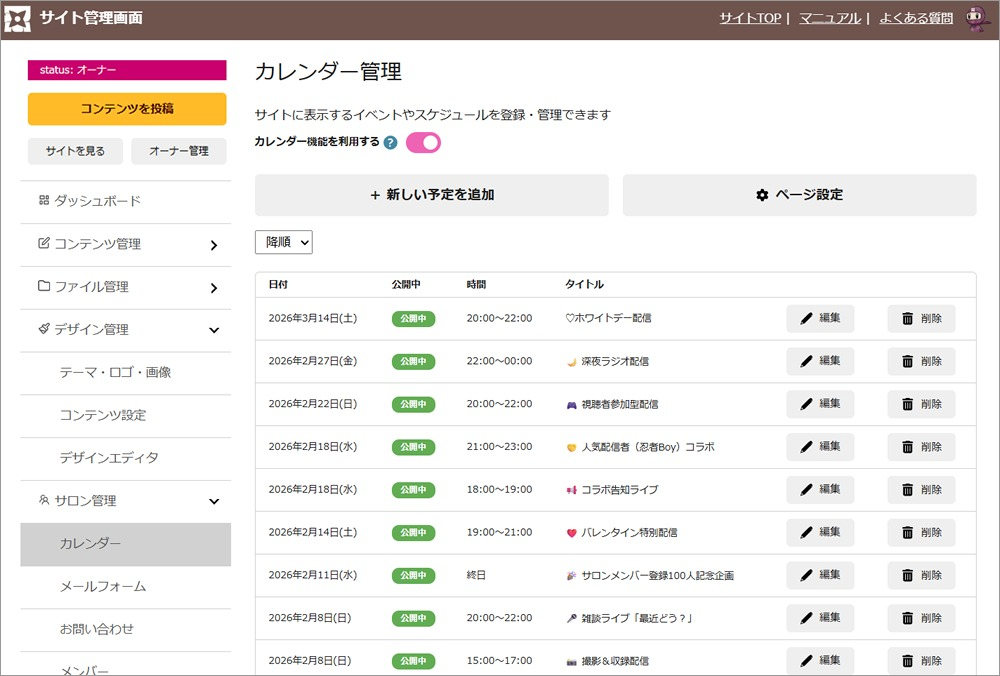The height and width of the screenshot is (676, 1000).
Task: Click 公開中 badge for バレンタイン特別配信
Action: [413, 533]
